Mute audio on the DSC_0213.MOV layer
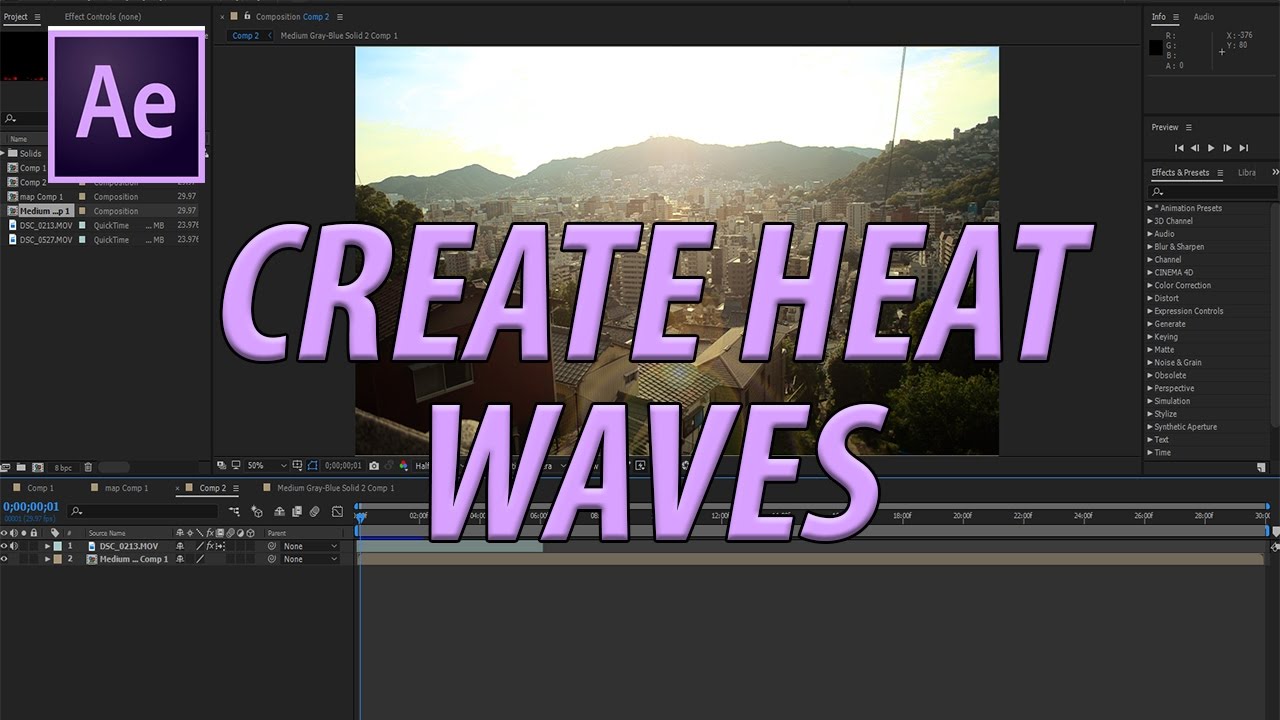1280x720 pixels. [x=14, y=546]
